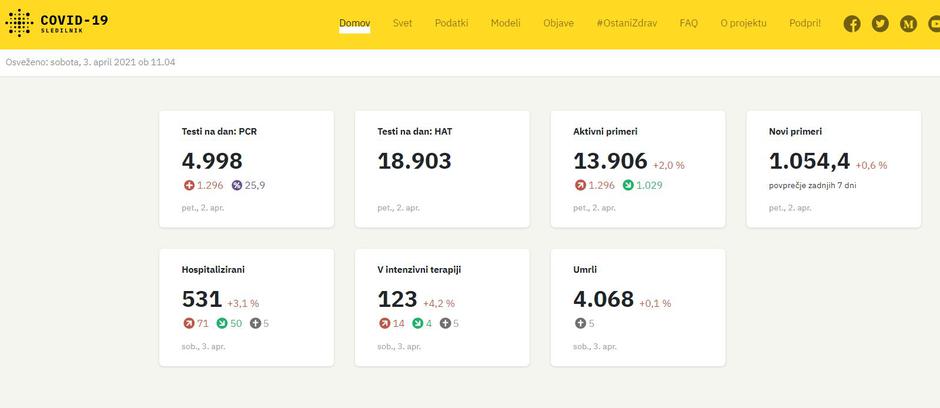
Task: Click red up-arrow icon in Hospitalizirani card
Action: [x=189, y=323]
